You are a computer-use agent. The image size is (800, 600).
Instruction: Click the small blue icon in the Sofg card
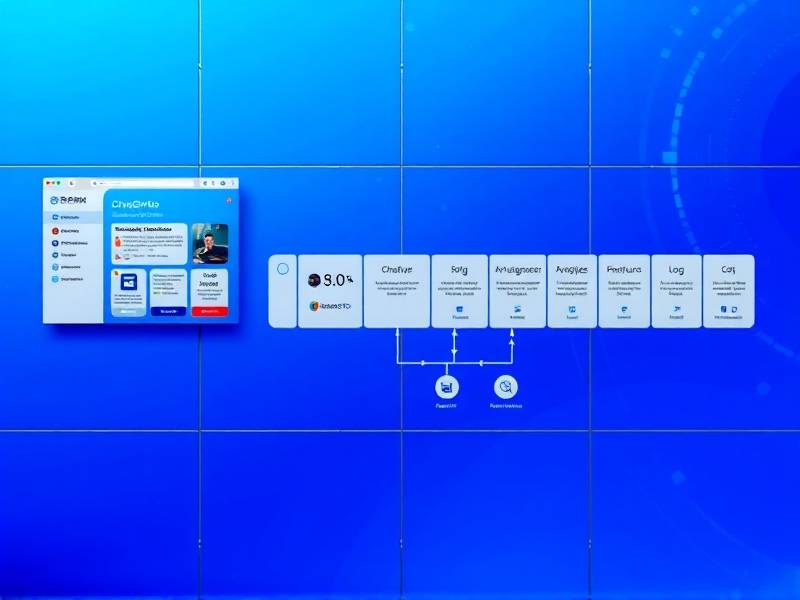pos(458,311)
